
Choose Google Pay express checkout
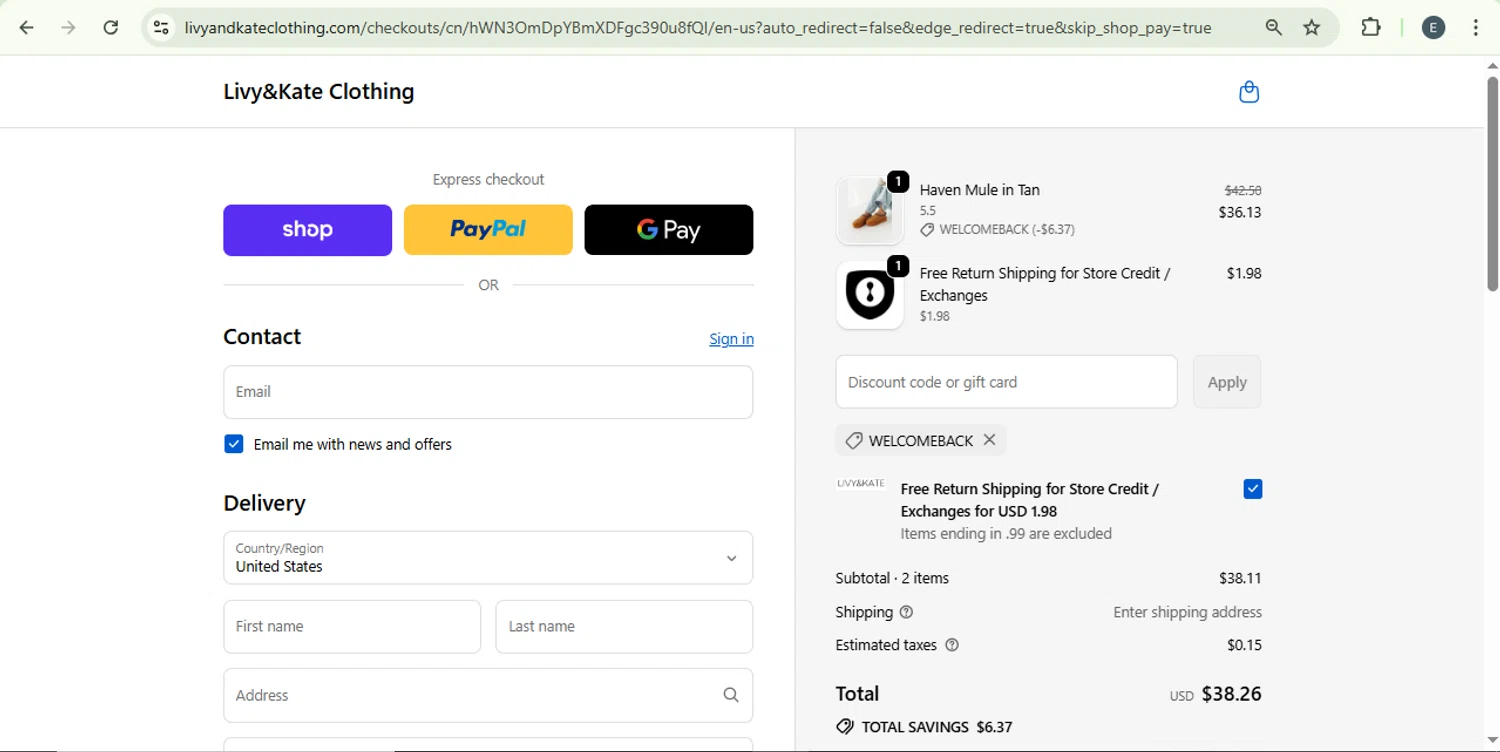[x=669, y=230]
